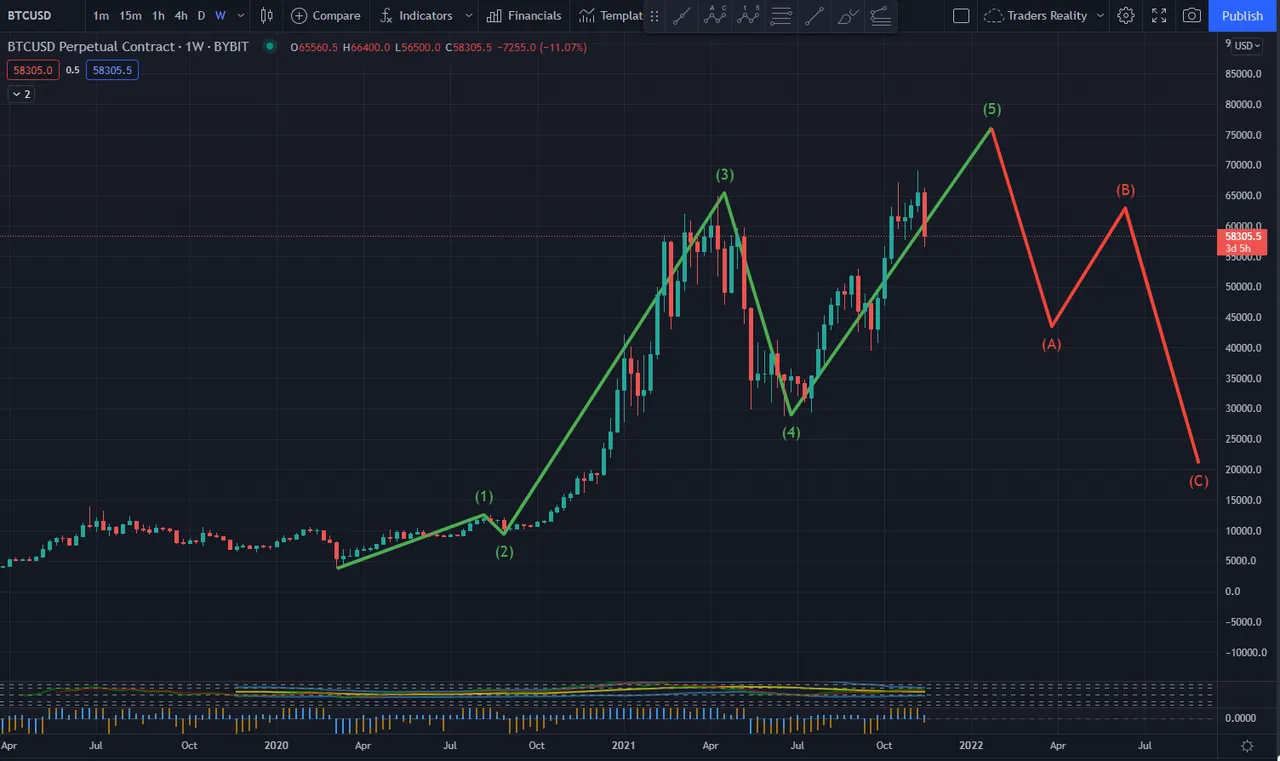This screenshot has height=761, width=1280.
Task: Select the green (3) wave label
Action: pos(725,174)
